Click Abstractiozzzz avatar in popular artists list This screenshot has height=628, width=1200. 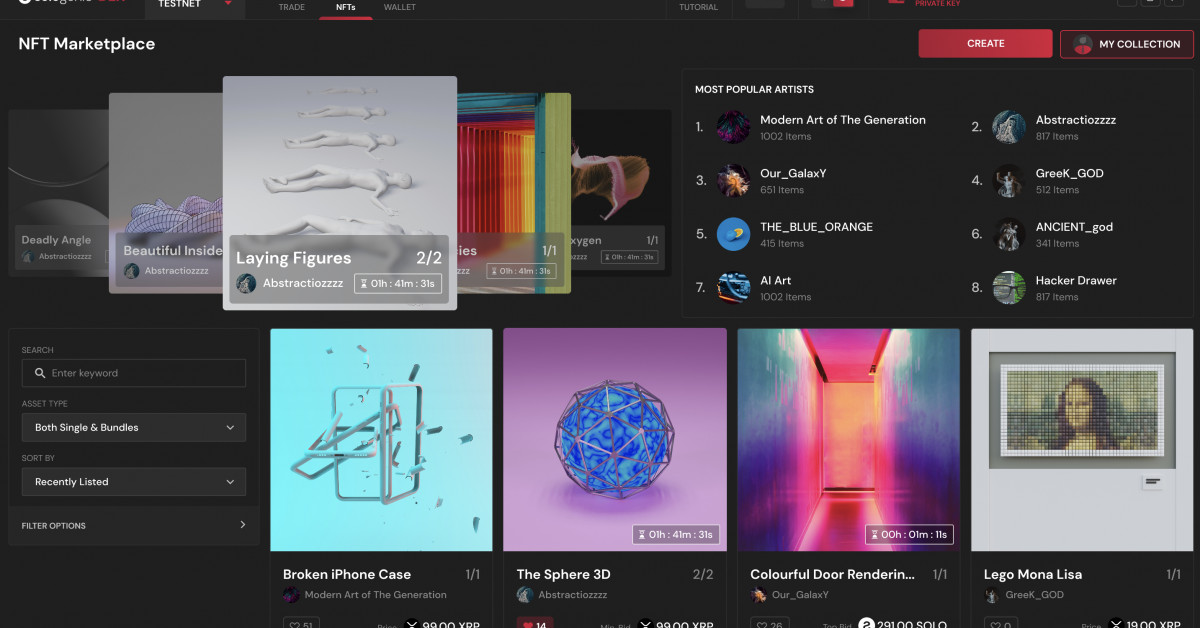pyautogui.click(x=1009, y=127)
